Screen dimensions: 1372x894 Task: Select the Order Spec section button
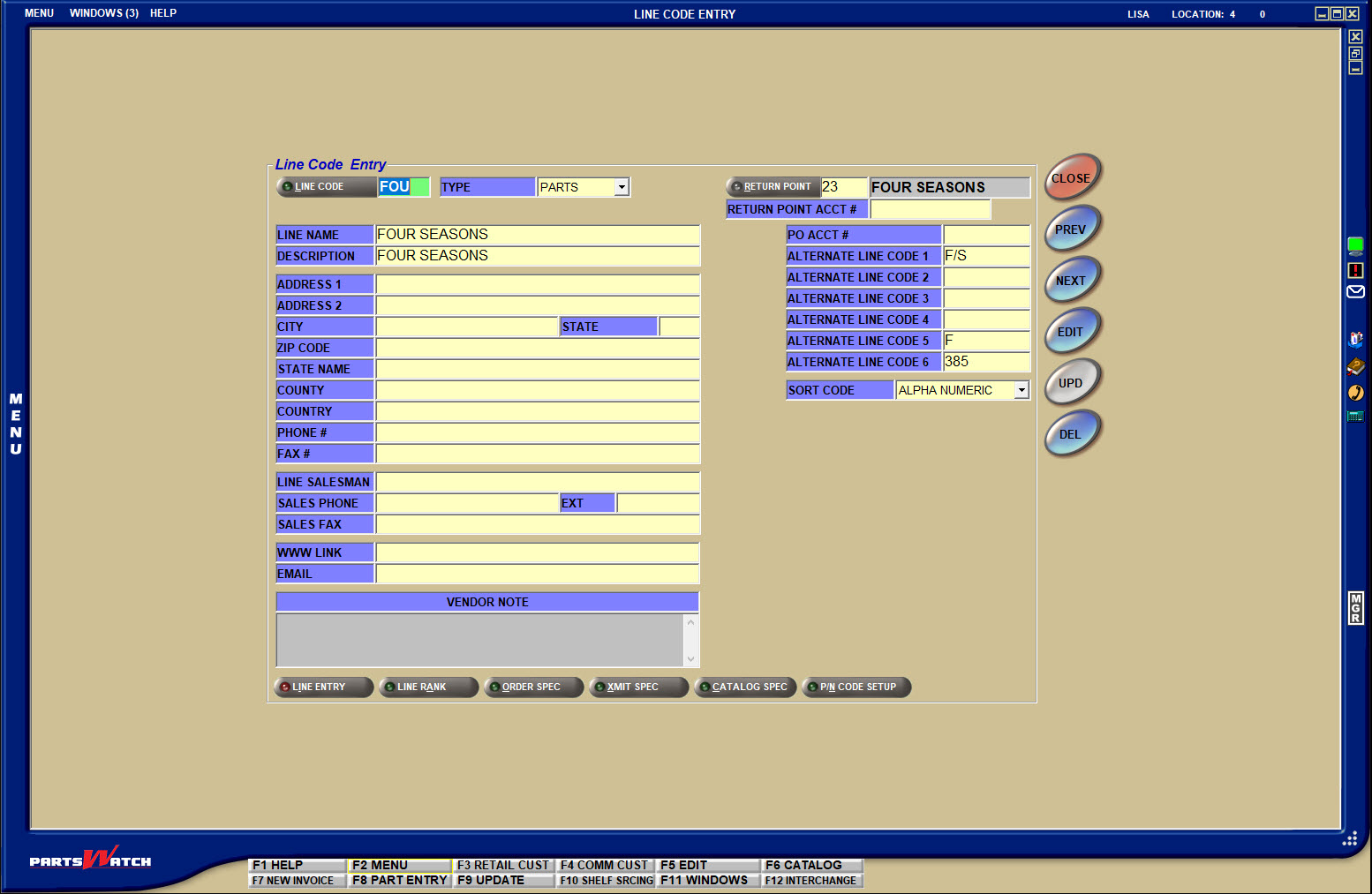tap(533, 687)
